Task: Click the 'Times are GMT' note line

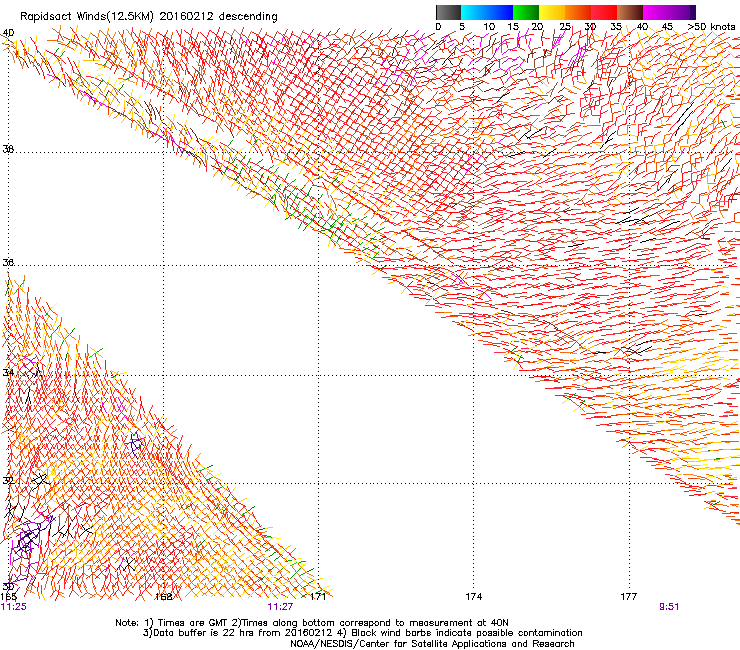Action: (312, 623)
